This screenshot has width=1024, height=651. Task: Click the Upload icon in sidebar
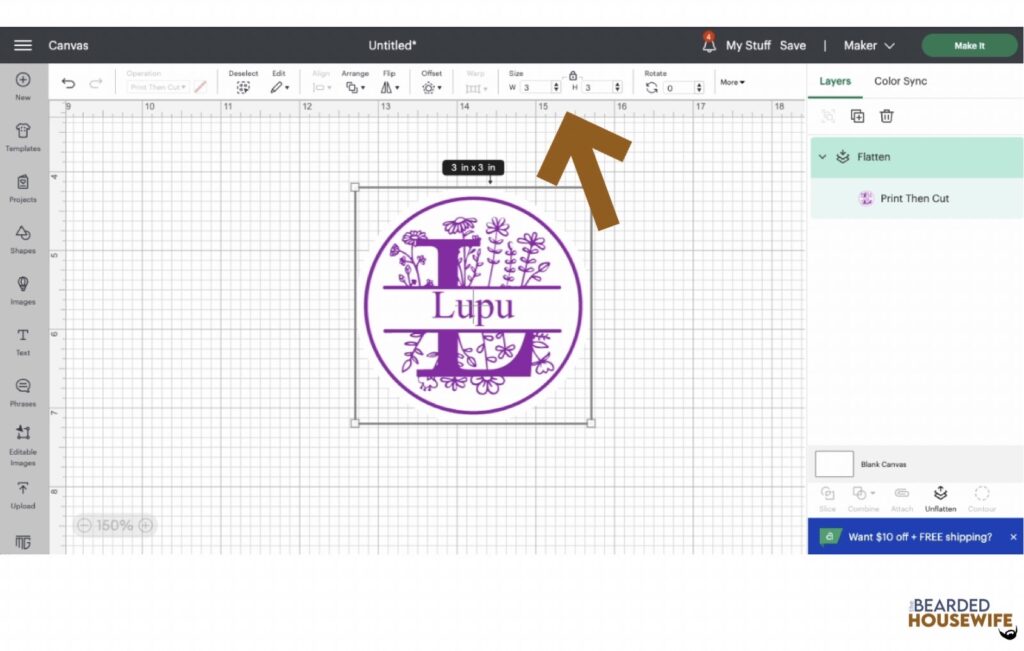[x=22, y=493]
